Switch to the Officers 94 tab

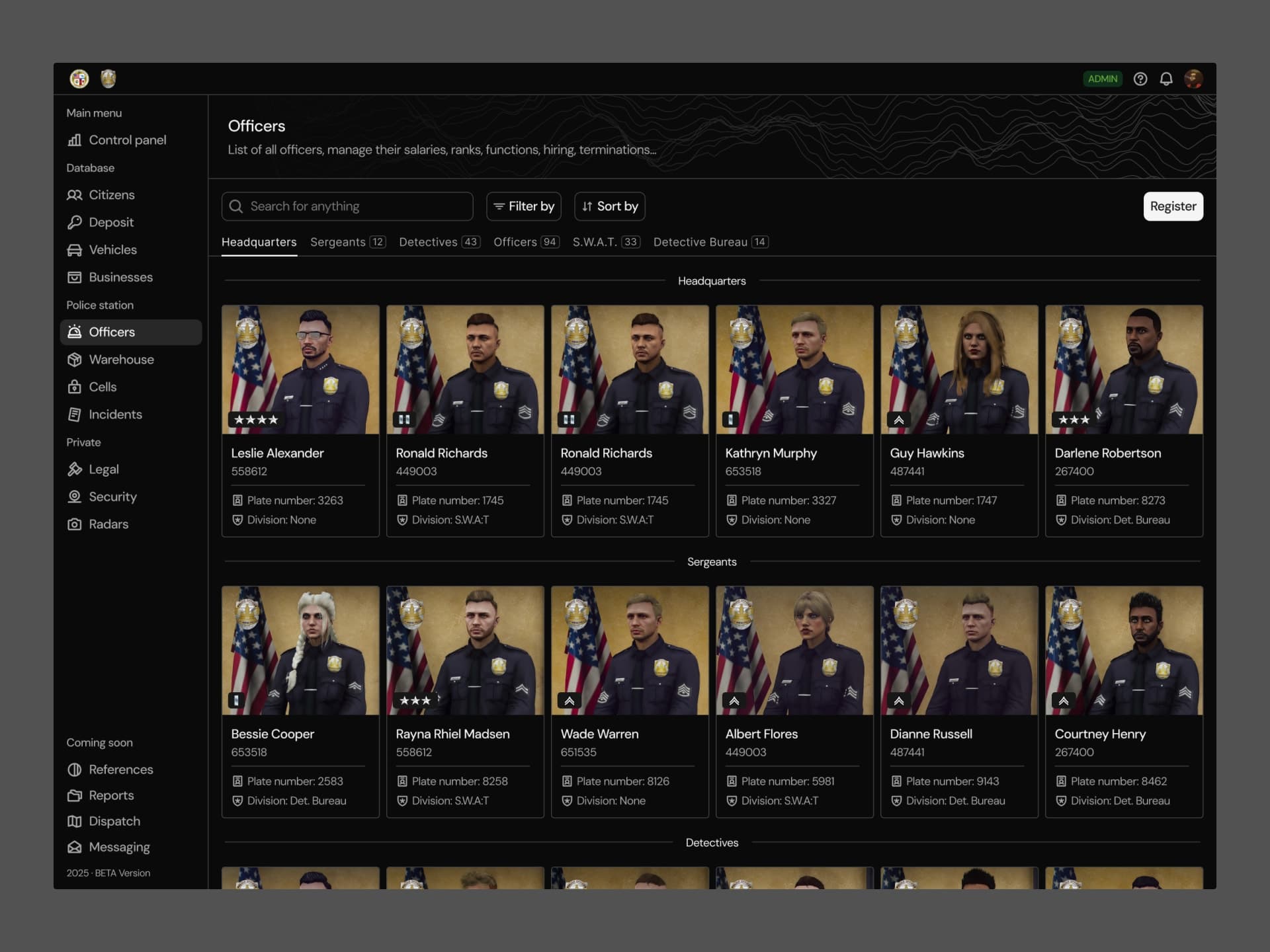[x=527, y=242]
